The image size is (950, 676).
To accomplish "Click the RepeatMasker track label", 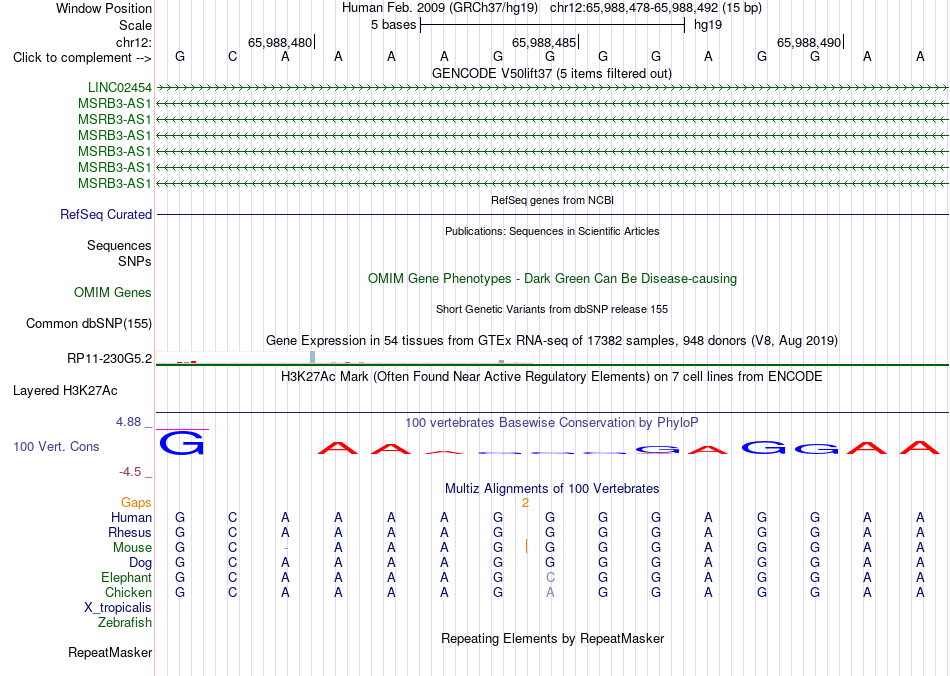I will pyautogui.click(x=110, y=653).
